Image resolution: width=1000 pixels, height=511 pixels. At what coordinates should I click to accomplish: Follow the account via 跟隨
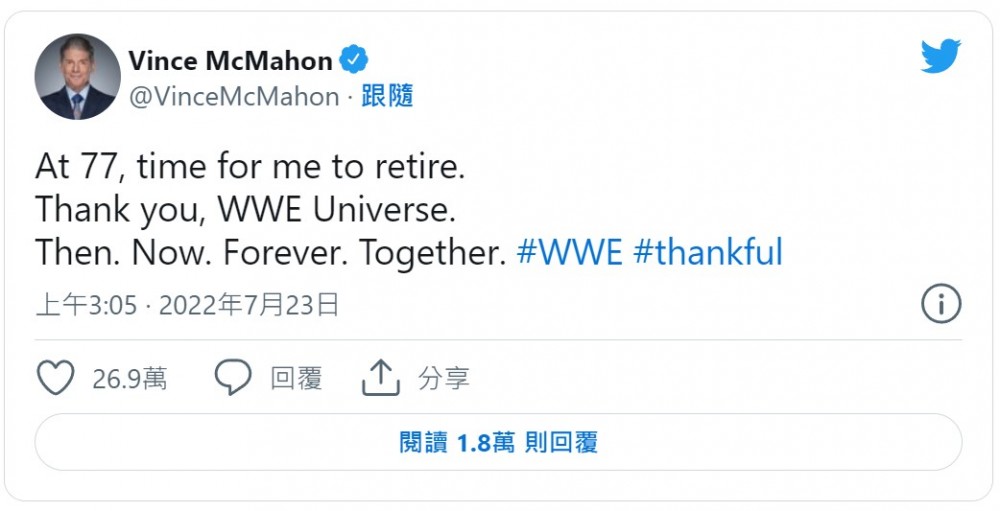tap(387, 96)
